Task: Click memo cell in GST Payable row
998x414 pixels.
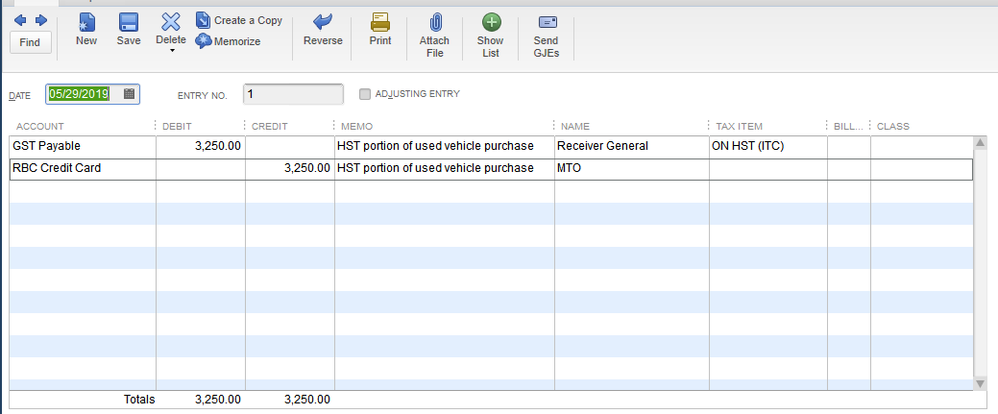Action: 444,146
